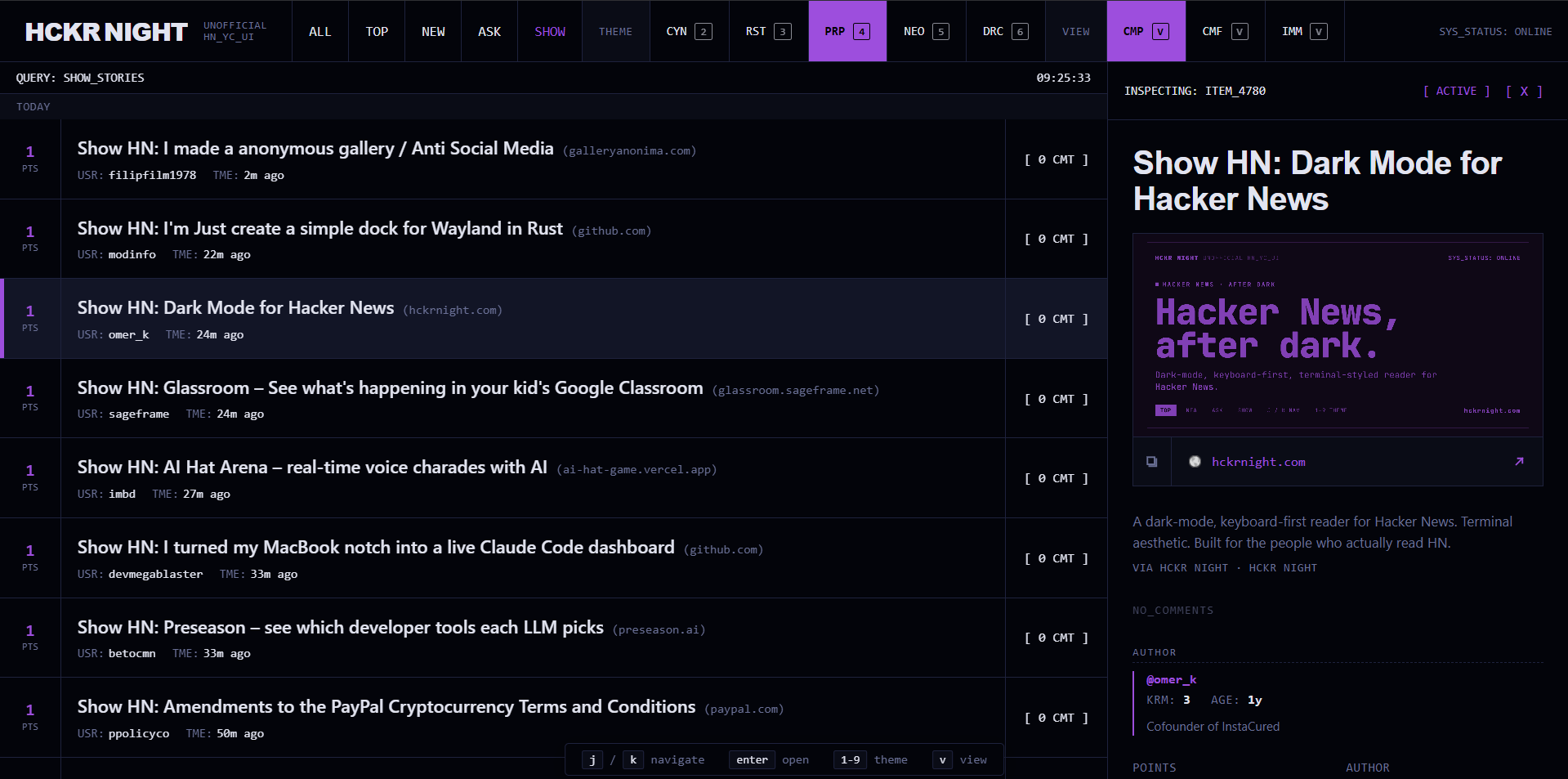Choose the DRC theme

(x=1006, y=31)
